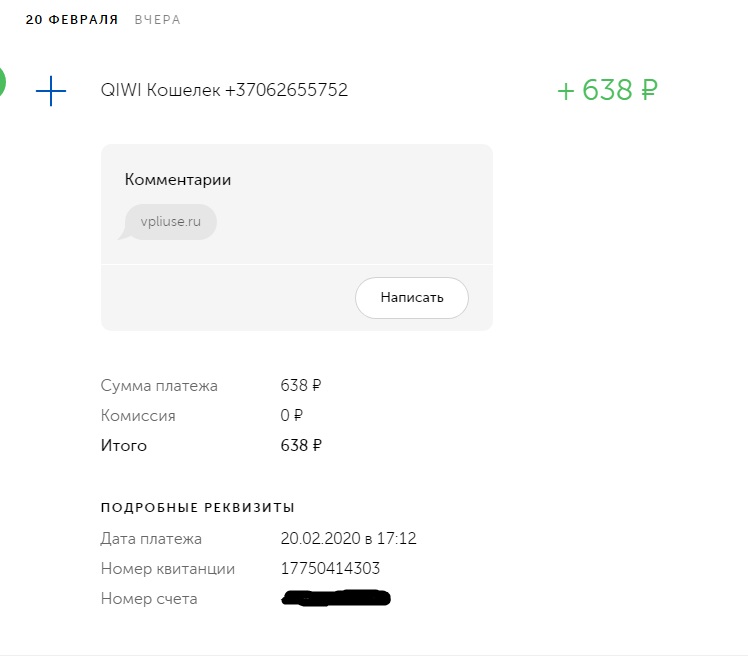Click the Дата платежа label
The width and height of the screenshot is (748, 659).
click(x=151, y=539)
